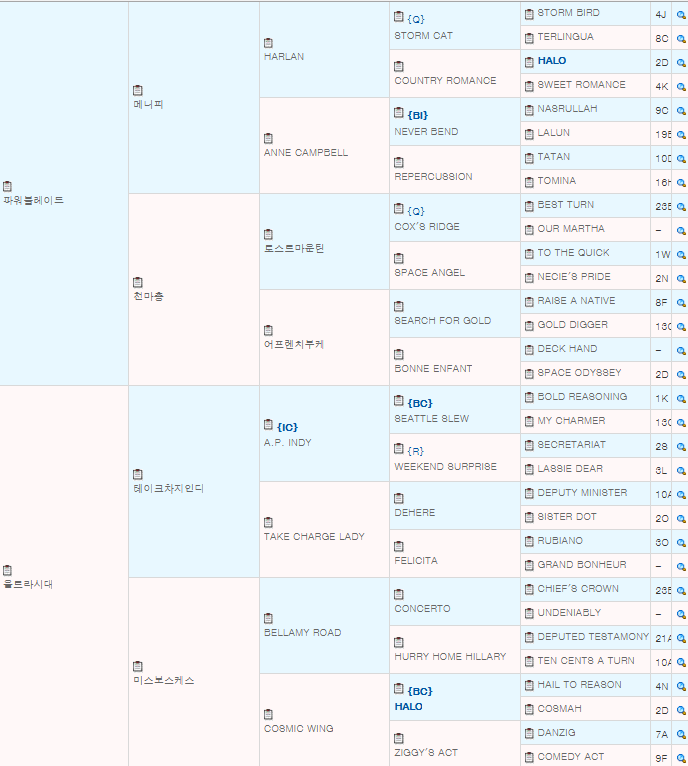
Task: Click the clipboard icon above DEHERE
Action: [399, 498]
